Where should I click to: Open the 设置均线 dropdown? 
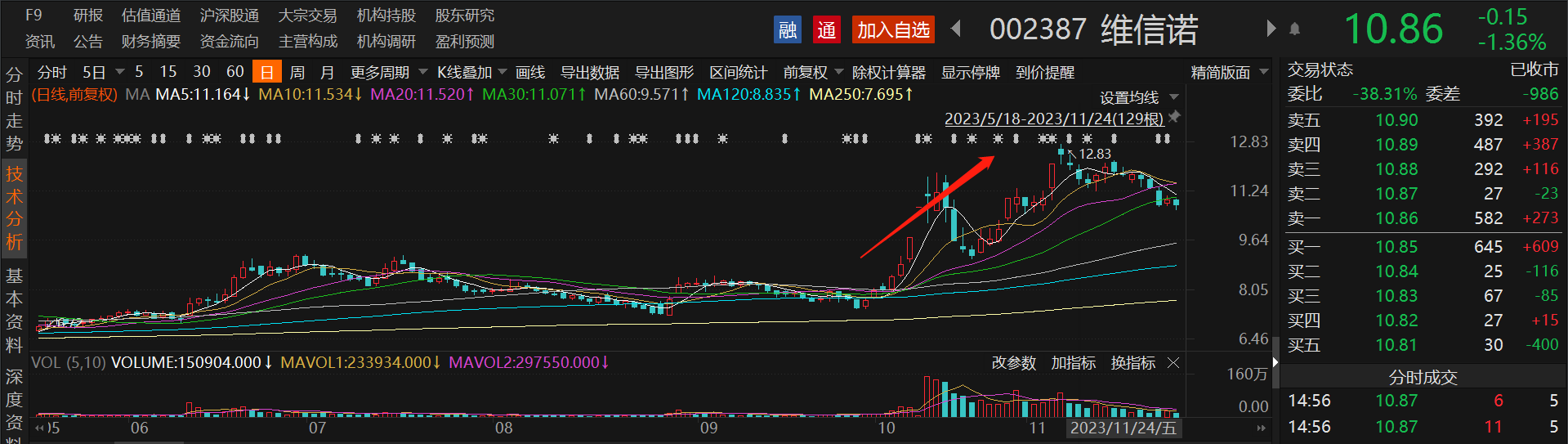(x=1139, y=97)
